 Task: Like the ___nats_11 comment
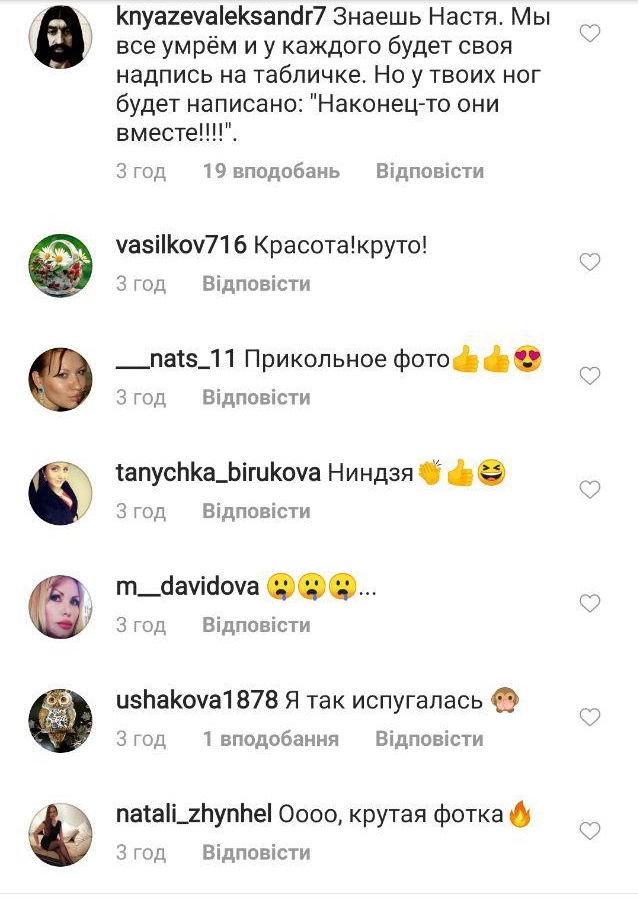click(589, 376)
